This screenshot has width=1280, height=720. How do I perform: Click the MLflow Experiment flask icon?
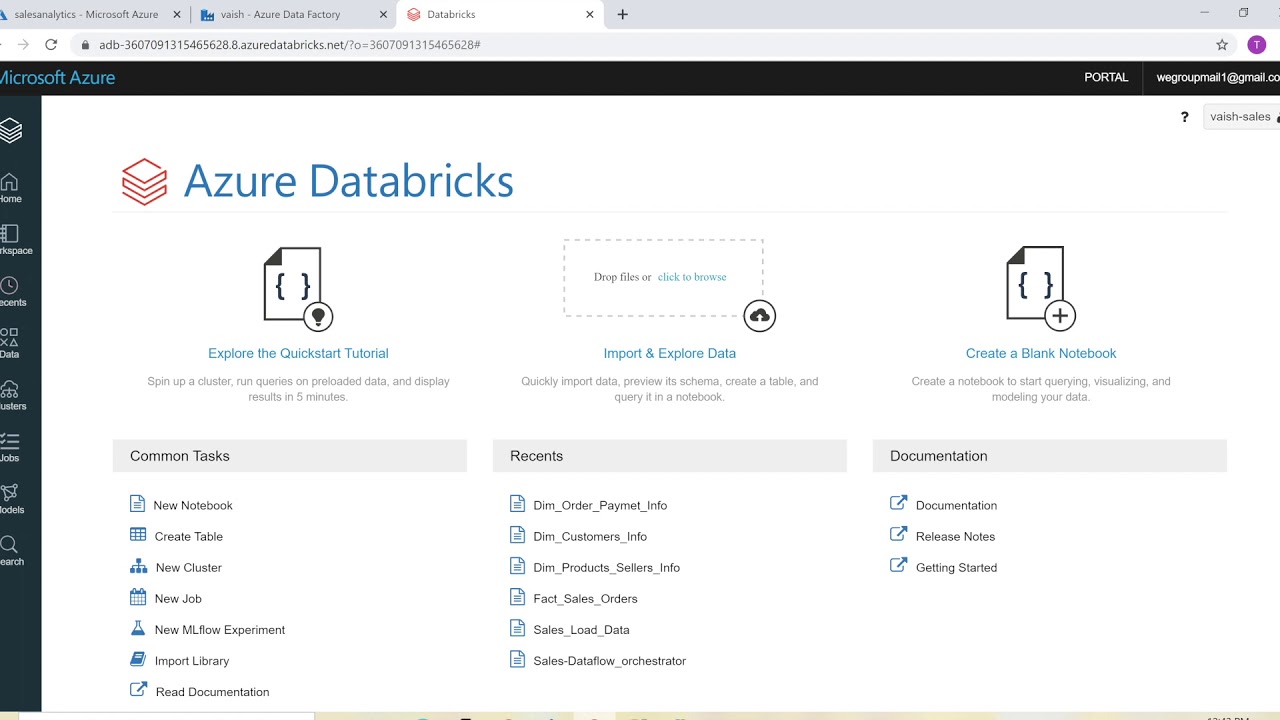138,628
